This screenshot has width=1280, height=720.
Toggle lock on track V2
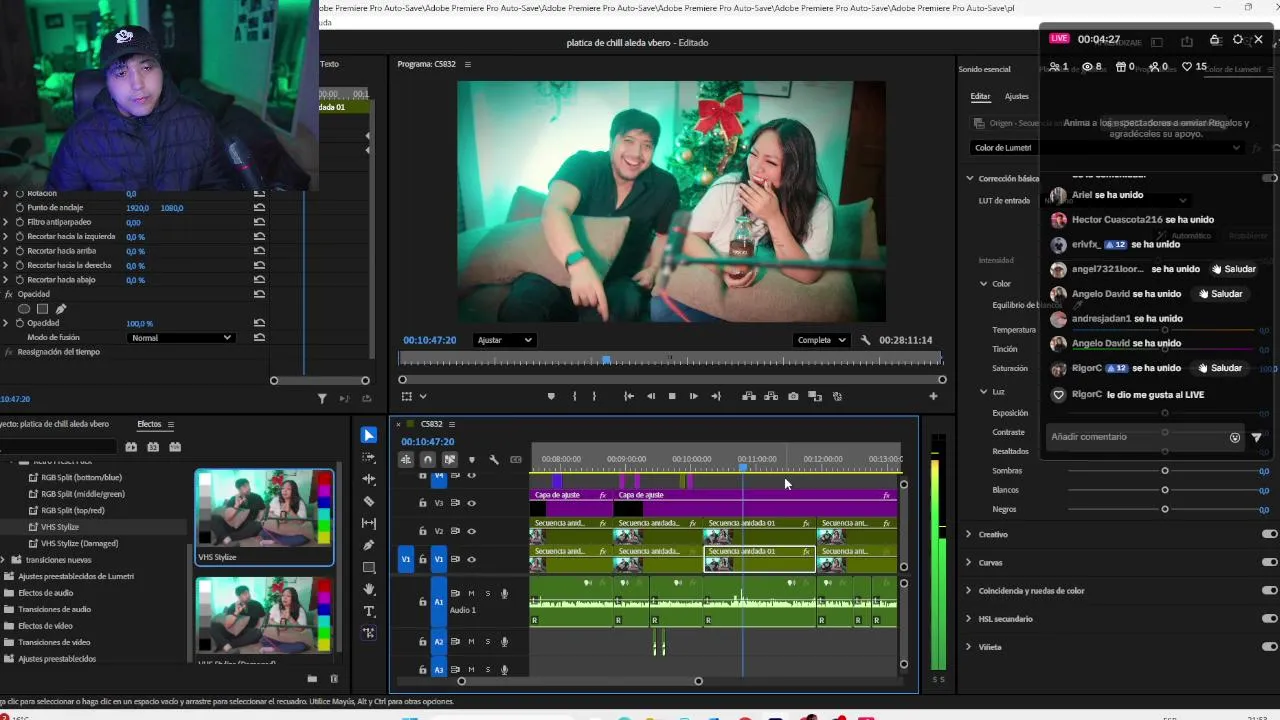423,531
